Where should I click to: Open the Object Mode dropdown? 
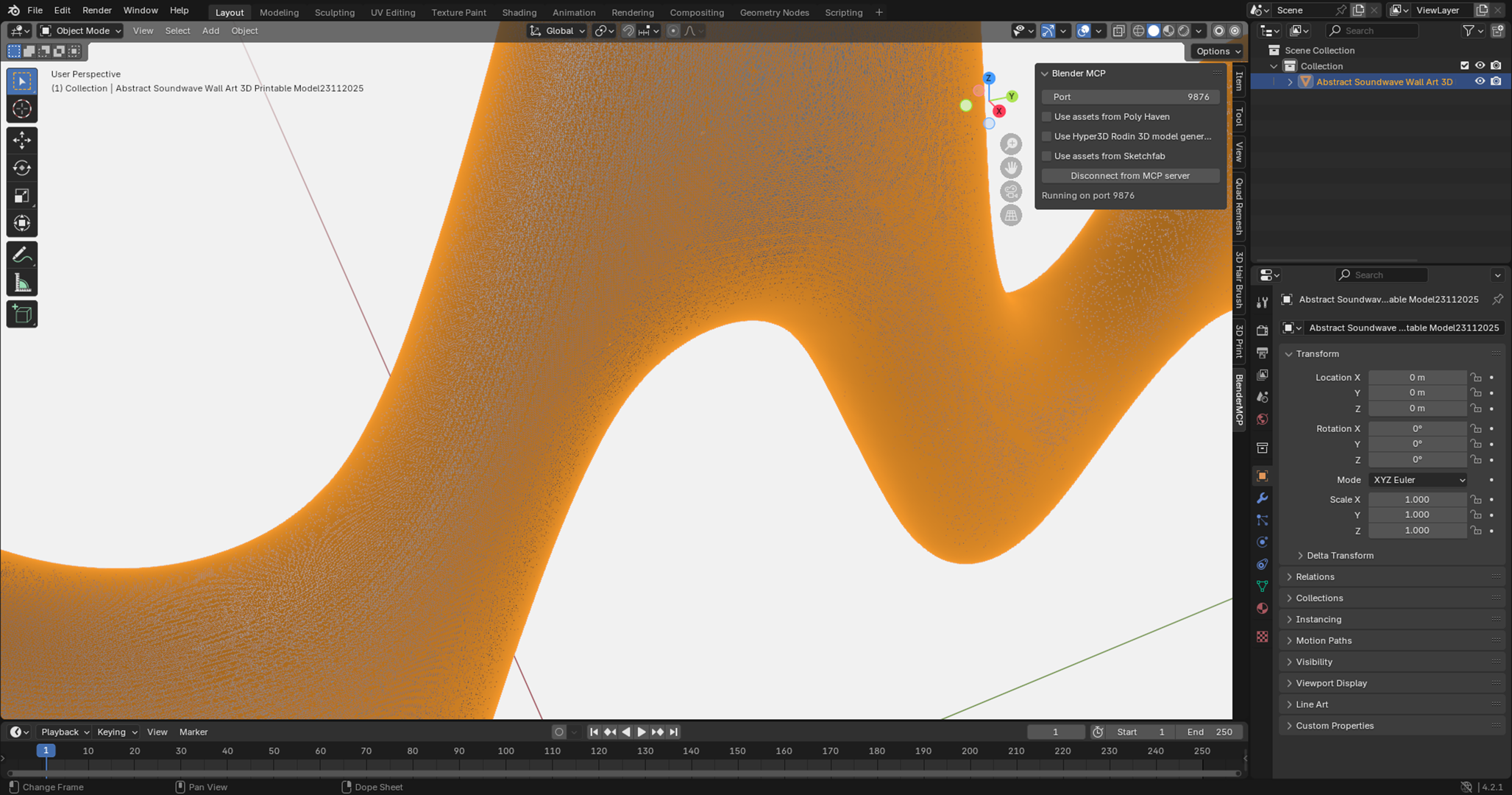pos(80,30)
